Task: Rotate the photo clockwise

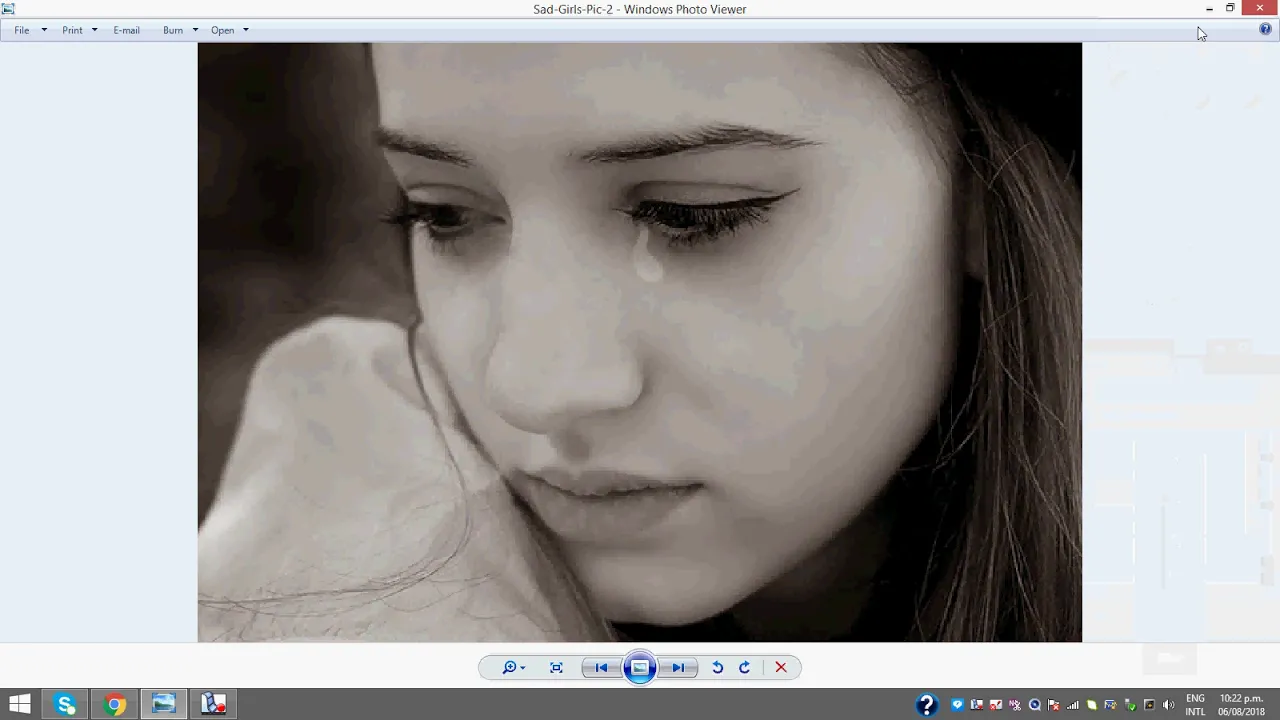Action: coord(744,668)
